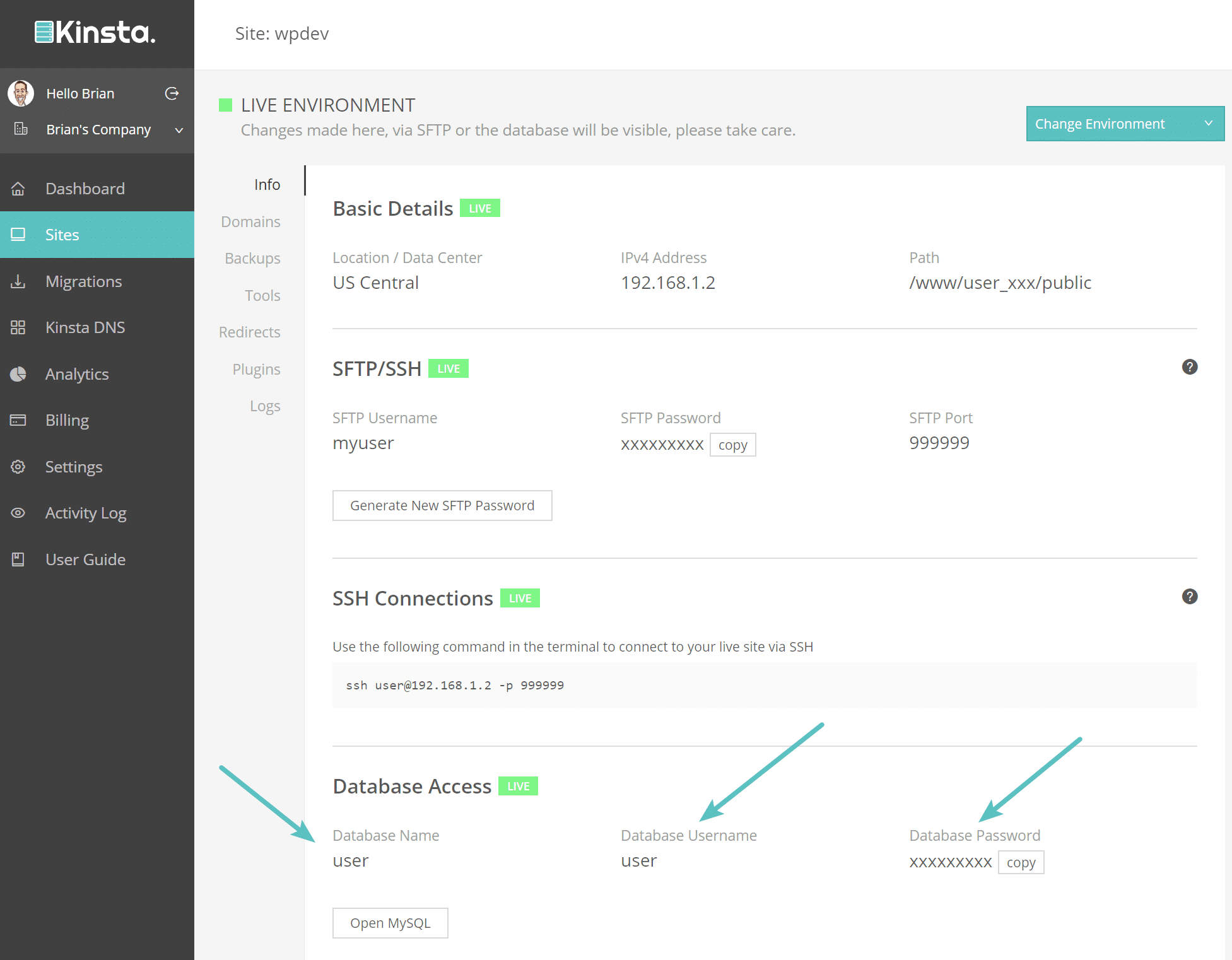Image resolution: width=1232 pixels, height=960 pixels.
Task: Click the logout icon beside Hello Brian
Action: [x=172, y=93]
